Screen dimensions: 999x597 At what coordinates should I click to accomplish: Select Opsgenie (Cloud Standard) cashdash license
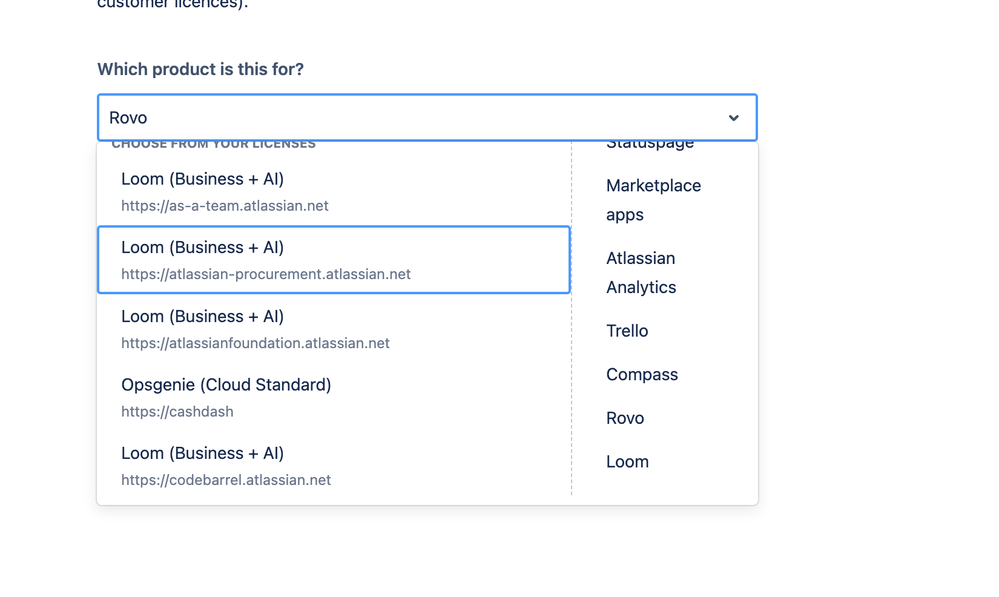tap(334, 398)
